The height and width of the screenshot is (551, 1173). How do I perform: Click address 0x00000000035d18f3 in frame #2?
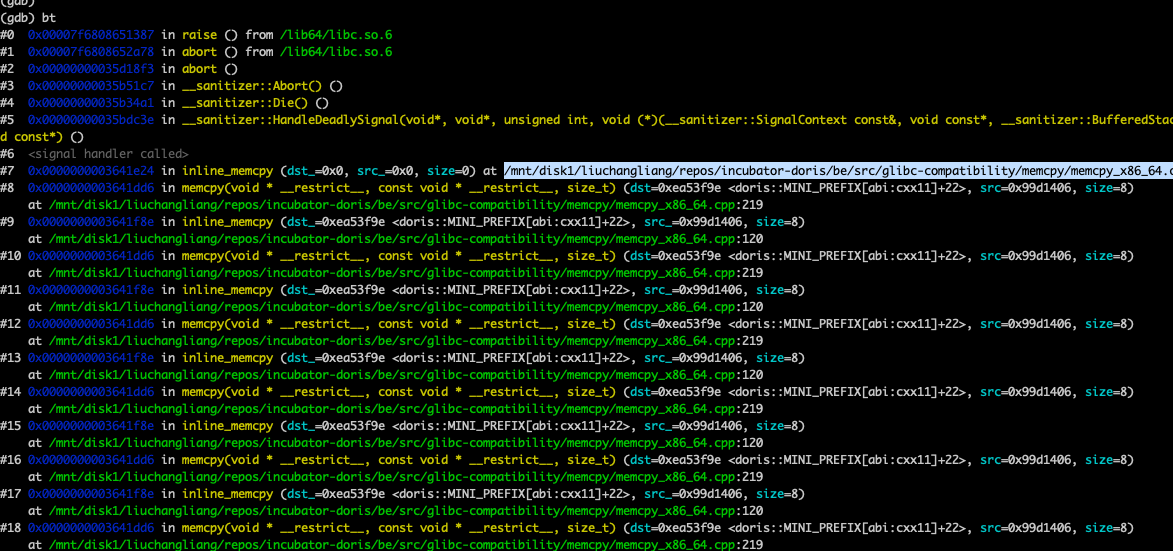(91, 69)
